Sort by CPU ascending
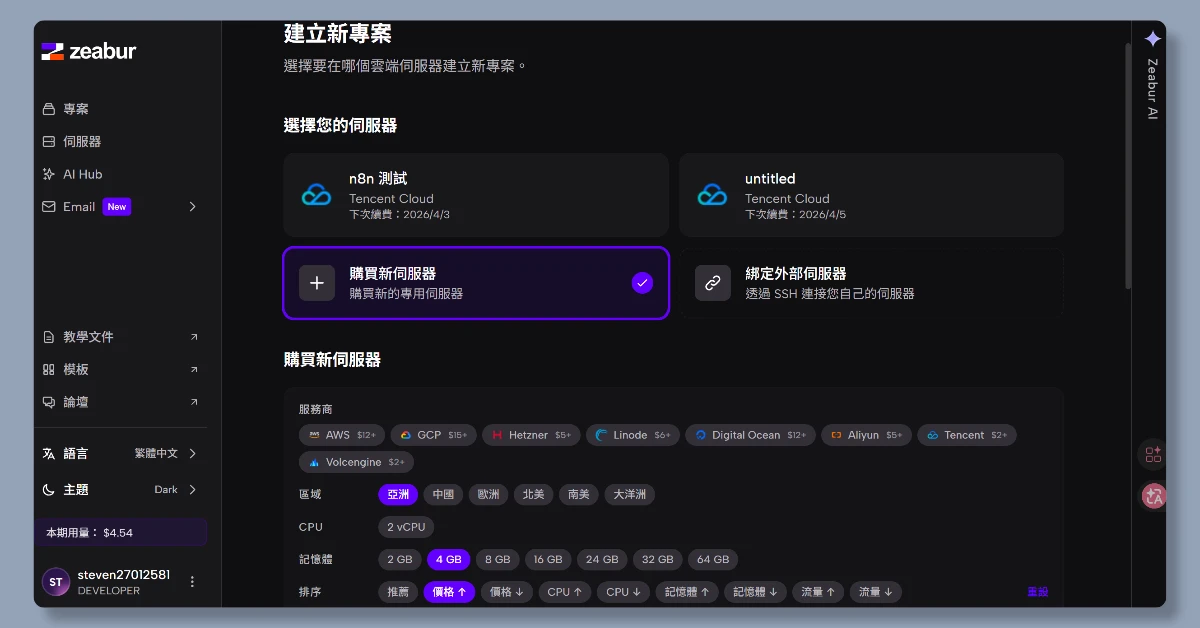The image size is (1200, 628). (565, 592)
